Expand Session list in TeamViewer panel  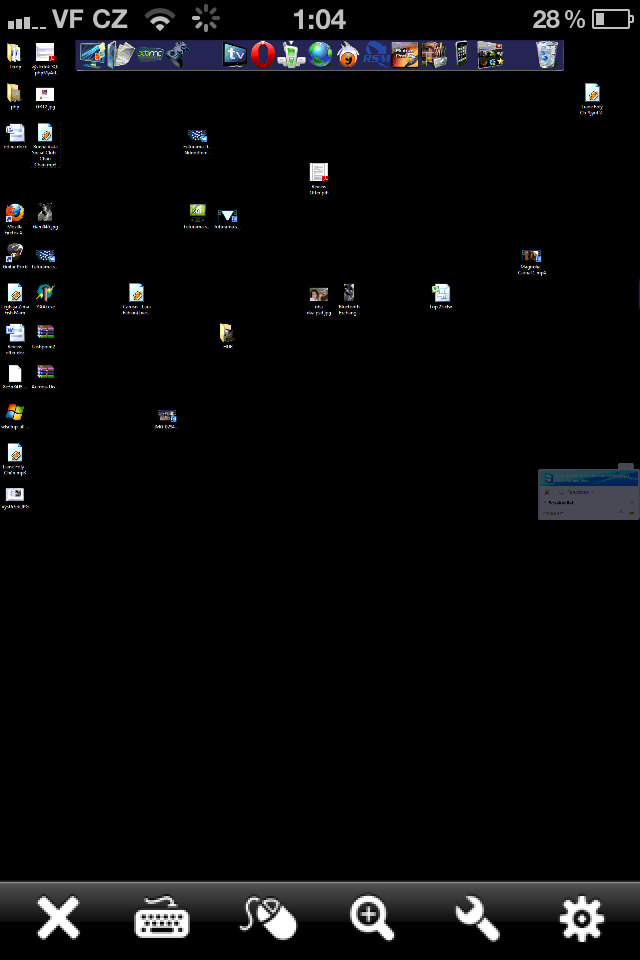pos(559,503)
